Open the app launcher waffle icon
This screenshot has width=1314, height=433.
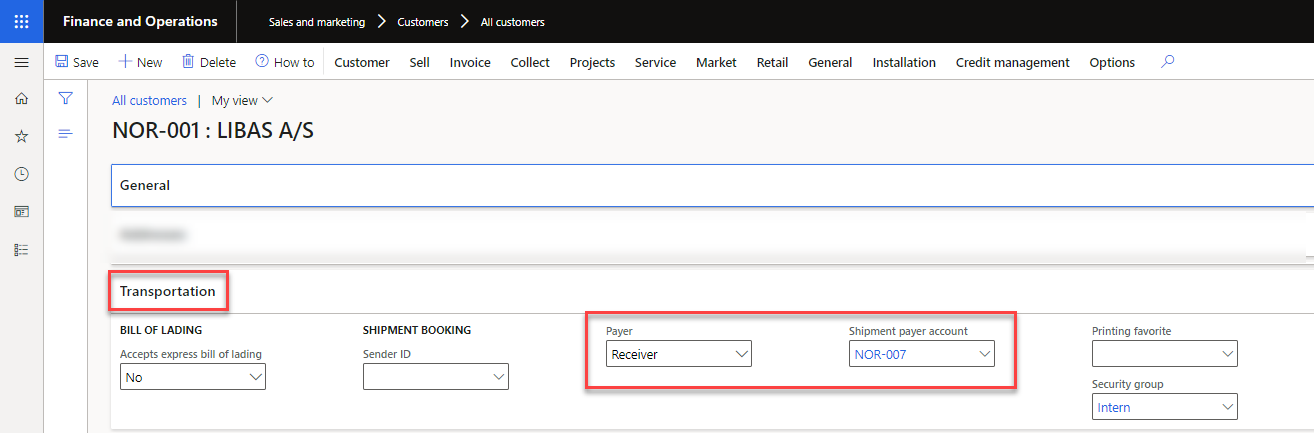[x=21, y=21]
